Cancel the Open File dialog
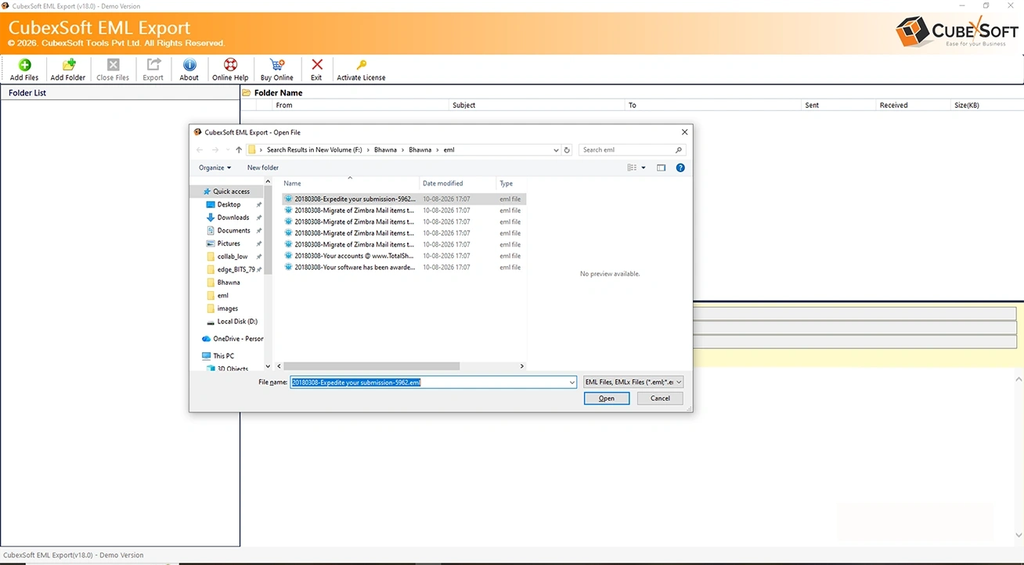This screenshot has height=565, width=1024. click(660, 398)
